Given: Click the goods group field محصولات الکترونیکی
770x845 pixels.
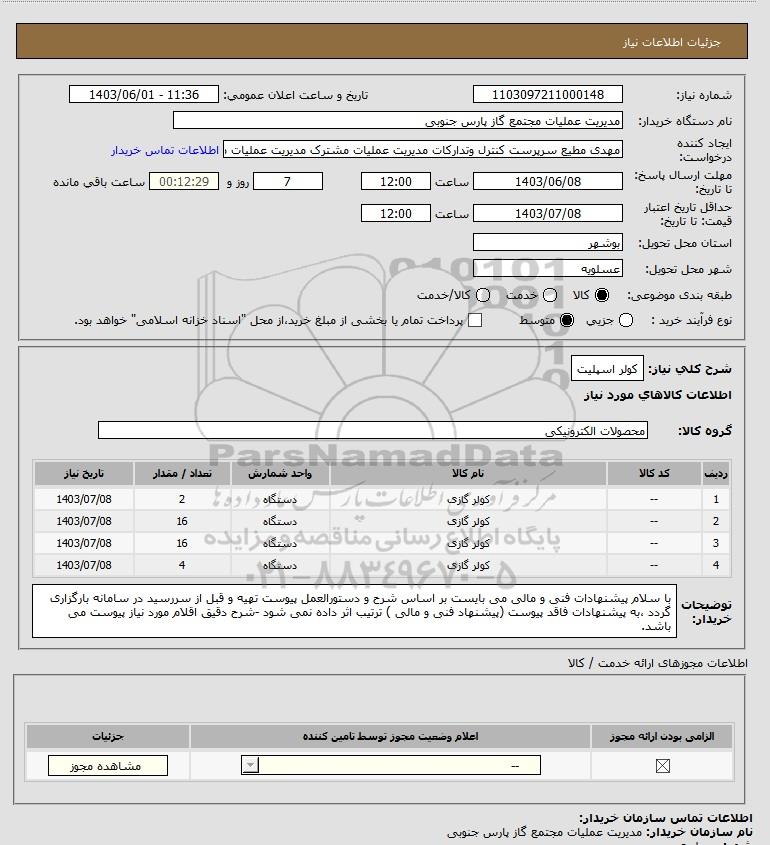Looking at the screenshot, I should 373,431.
